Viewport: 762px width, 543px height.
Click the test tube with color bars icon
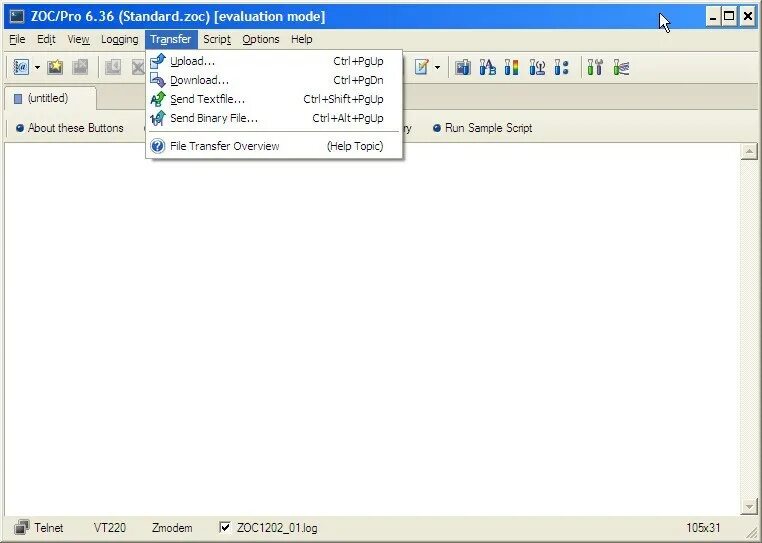pos(511,67)
